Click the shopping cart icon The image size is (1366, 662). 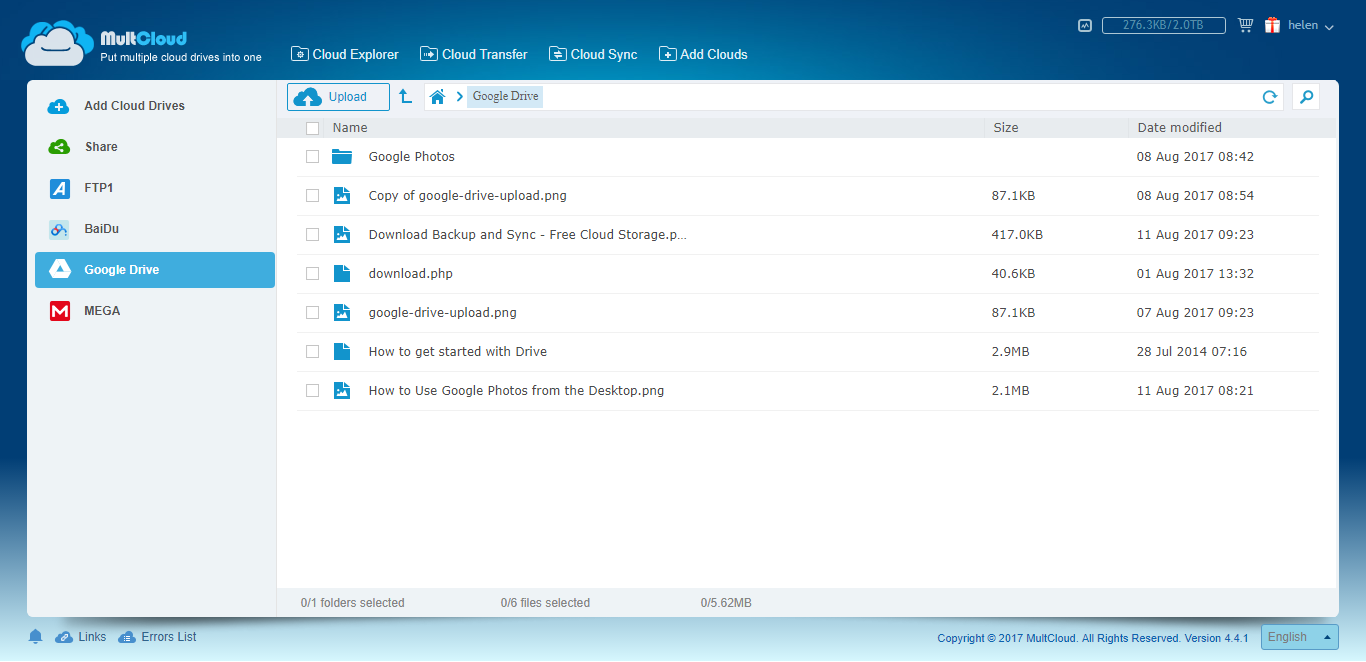(x=1245, y=24)
